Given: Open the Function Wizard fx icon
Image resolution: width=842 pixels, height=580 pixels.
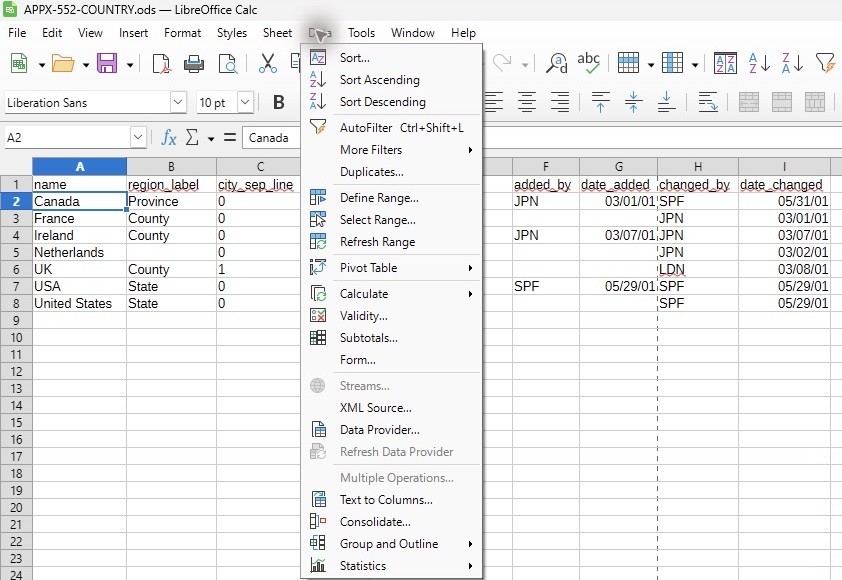Looking at the screenshot, I should [169, 138].
